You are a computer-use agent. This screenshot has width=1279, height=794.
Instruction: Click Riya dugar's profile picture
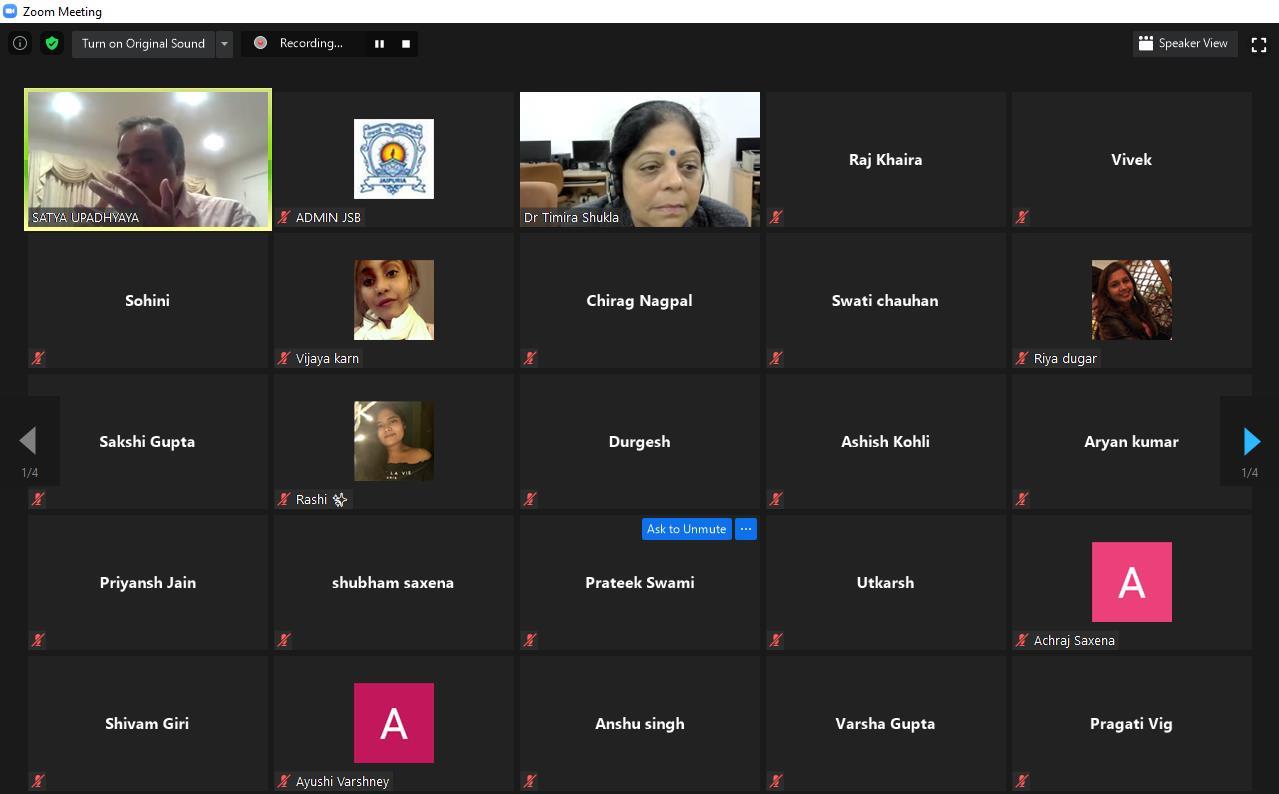coord(1131,300)
